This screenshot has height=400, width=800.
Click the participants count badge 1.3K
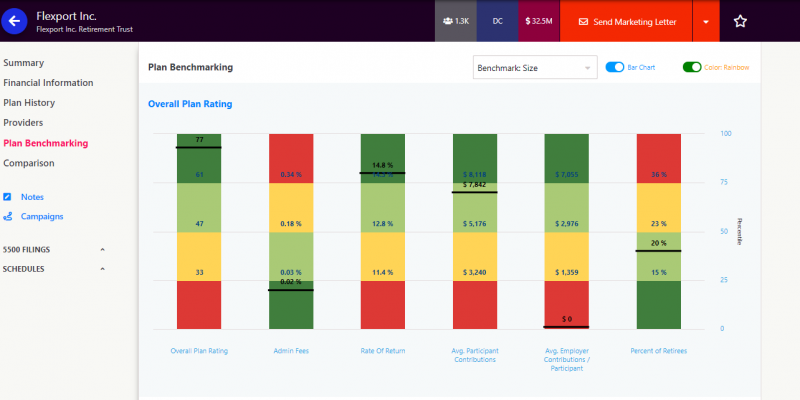click(455, 21)
